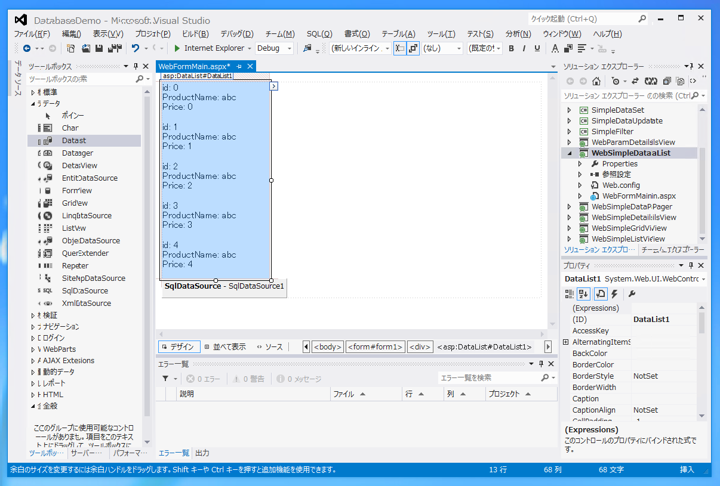720x486 pixels.
Task: Open the デバッグ(D) menu
Action: 237,34
